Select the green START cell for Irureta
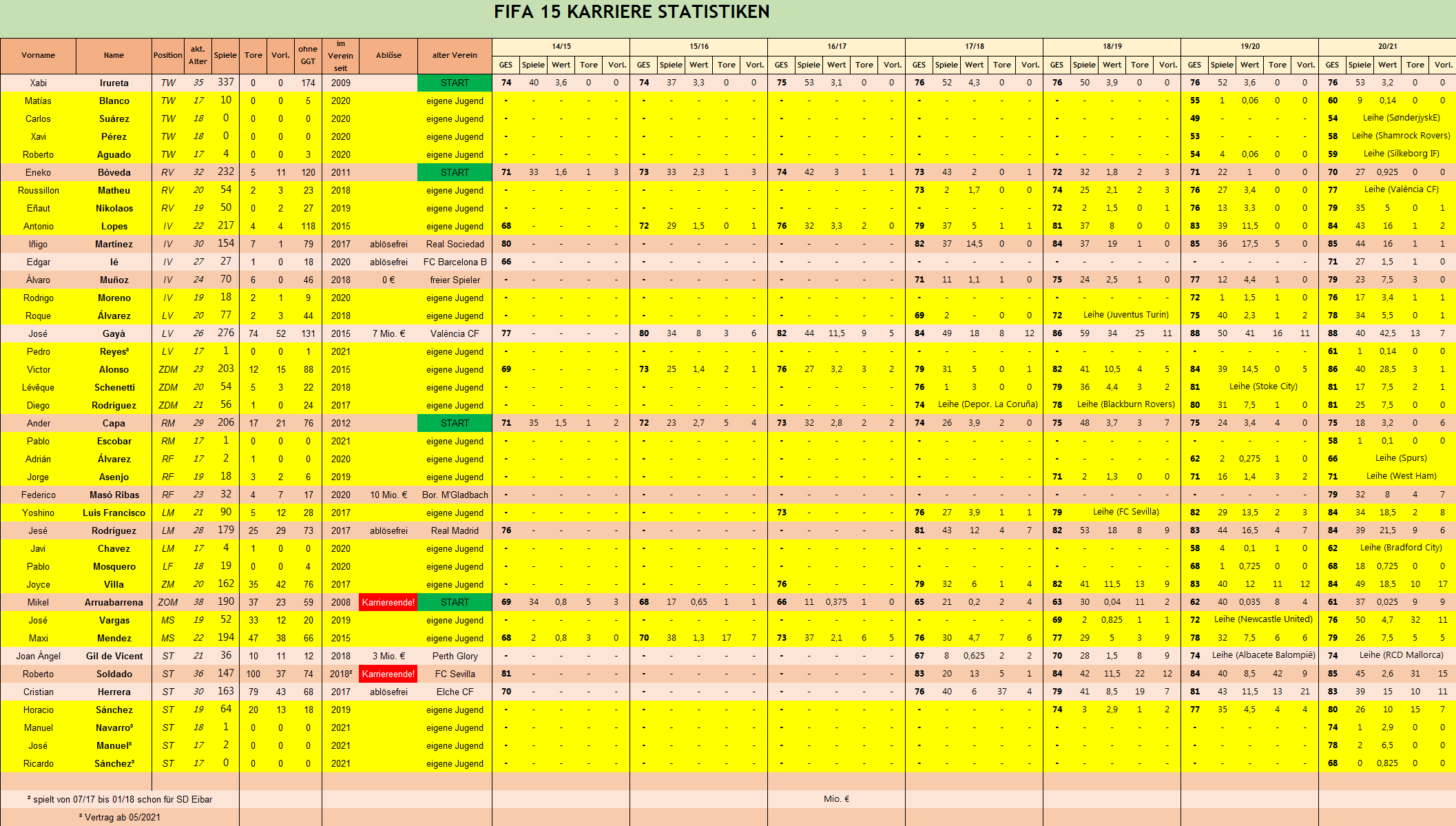The image size is (1456, 826). pos(455,83)
